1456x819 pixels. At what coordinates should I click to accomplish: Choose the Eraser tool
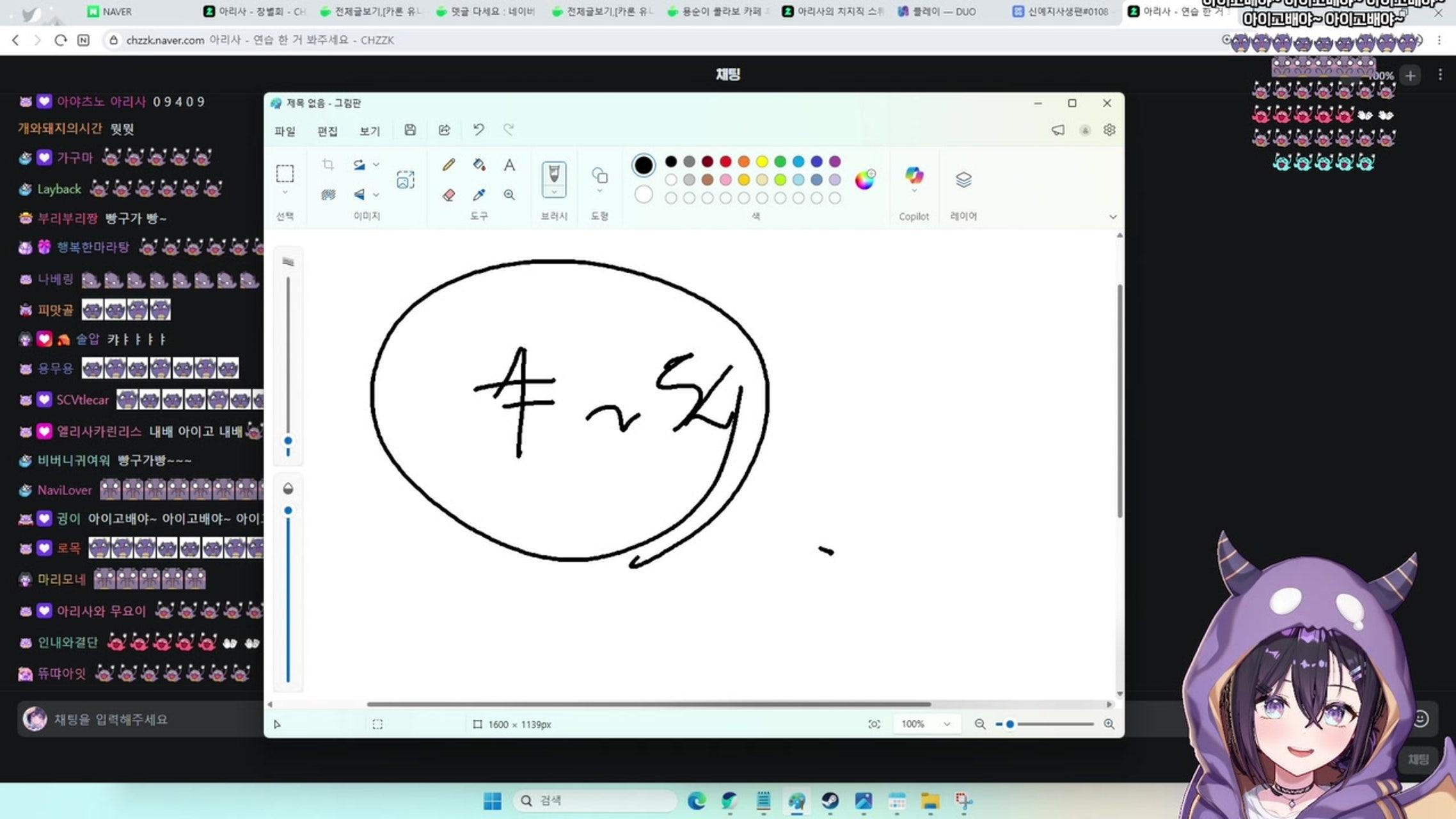tap(448, 195)
